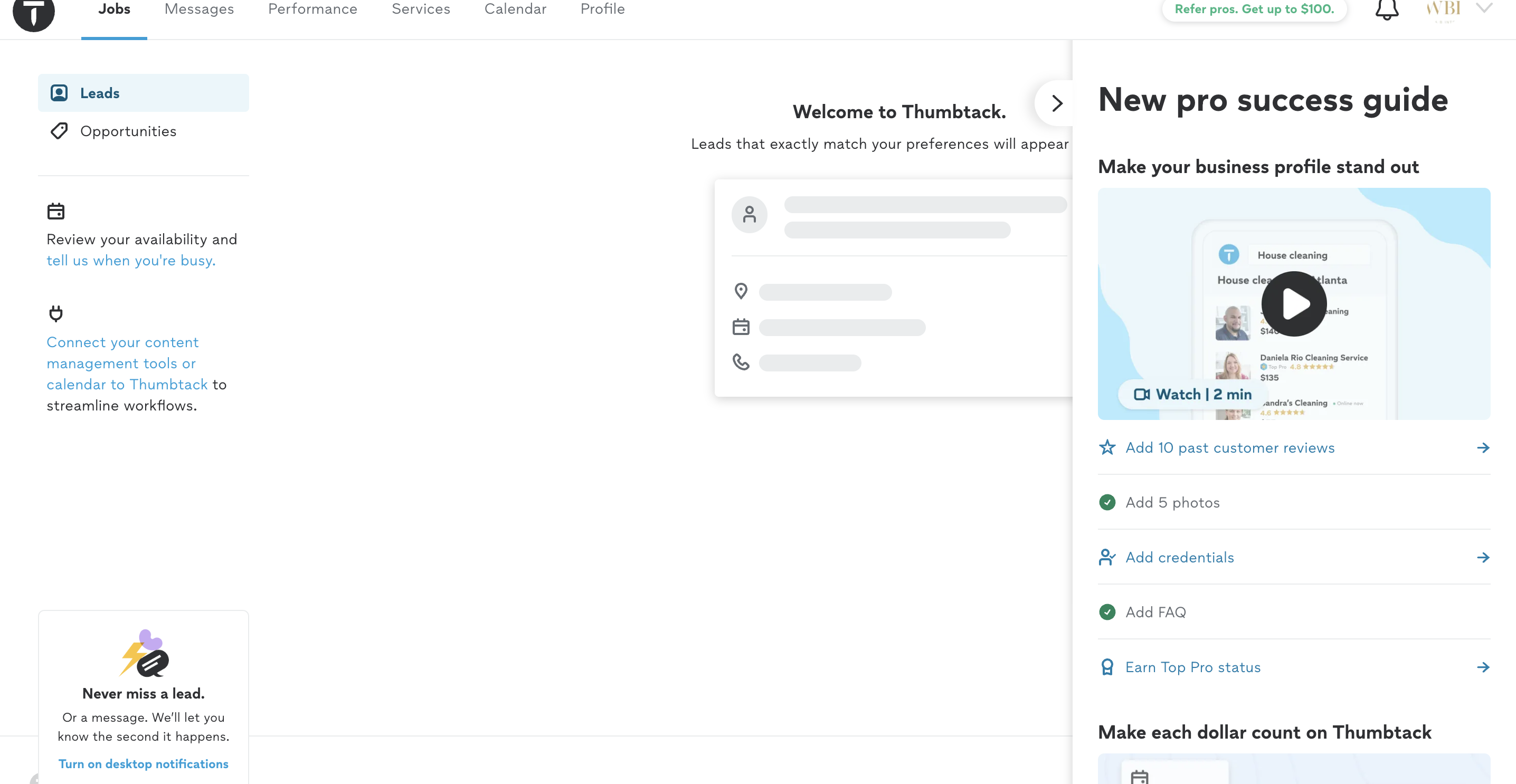Click the tag icon next to Opportunities
Screen dimensions: 1516x784
60,131
